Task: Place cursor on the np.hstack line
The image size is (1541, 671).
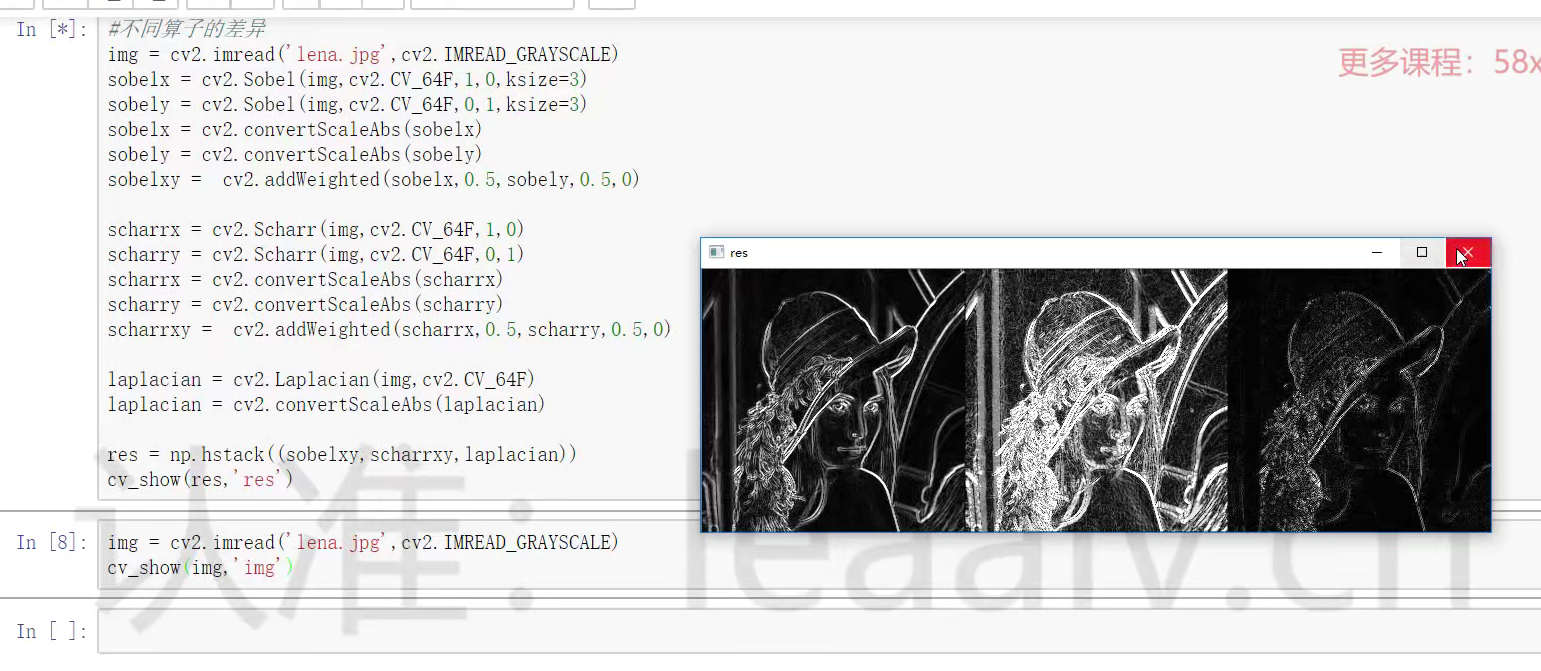Action: pyautogui.click(x=342, y=455)
